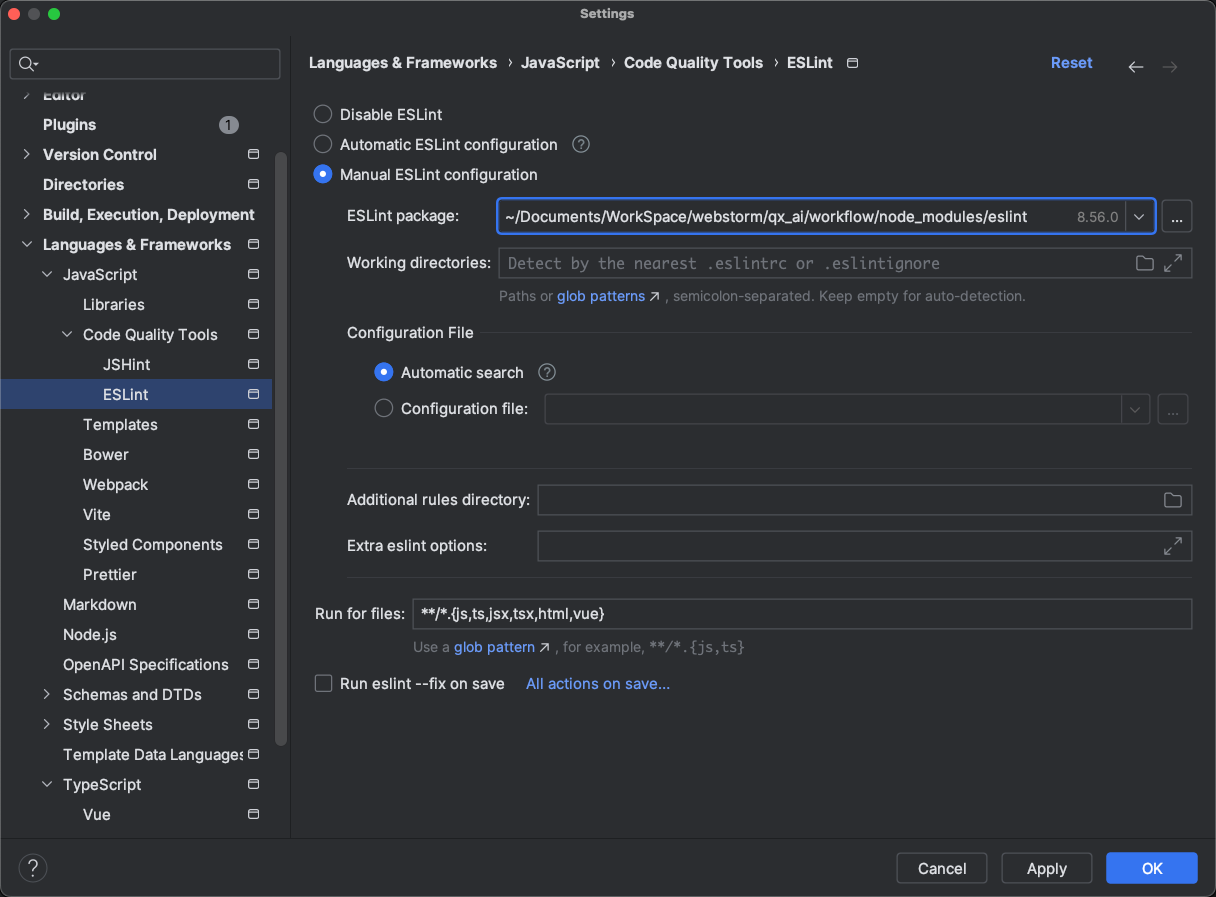Browse folder icon in Working directories field
Image resolution: width=1216 pixels, height=897 pixels.
tap(1145, 263)
